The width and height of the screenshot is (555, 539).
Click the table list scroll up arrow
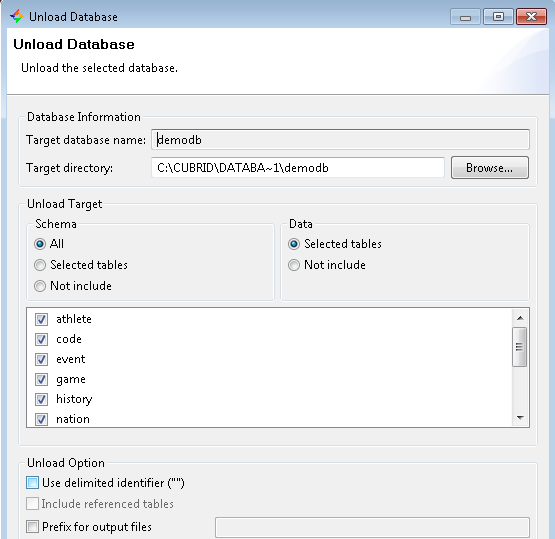click(520, 318)
